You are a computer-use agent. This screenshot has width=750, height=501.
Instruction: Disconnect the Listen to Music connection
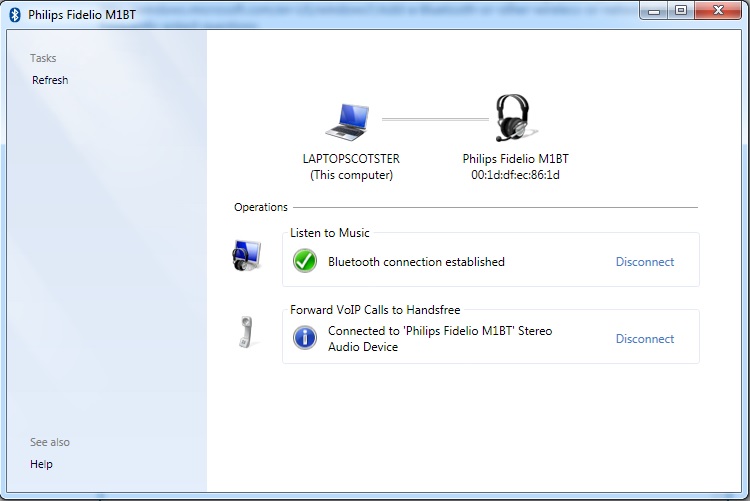tap(645, 262)
